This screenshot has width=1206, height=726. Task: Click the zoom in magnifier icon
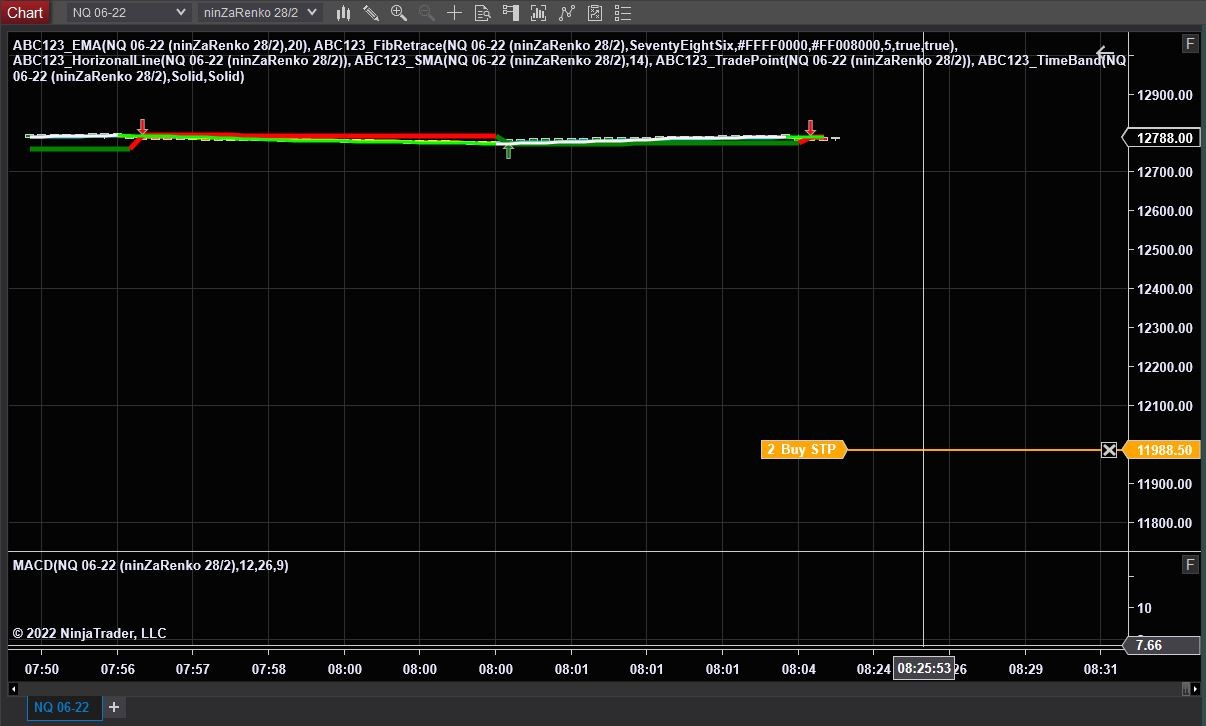point(399,13)
